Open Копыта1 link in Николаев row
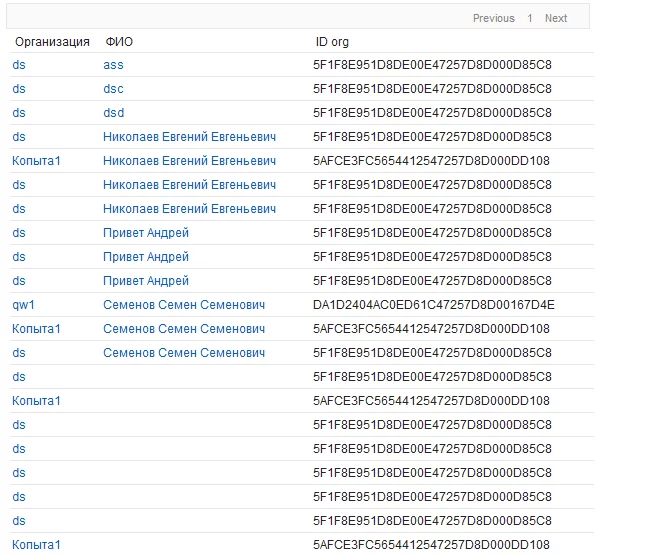 (36, 161)
